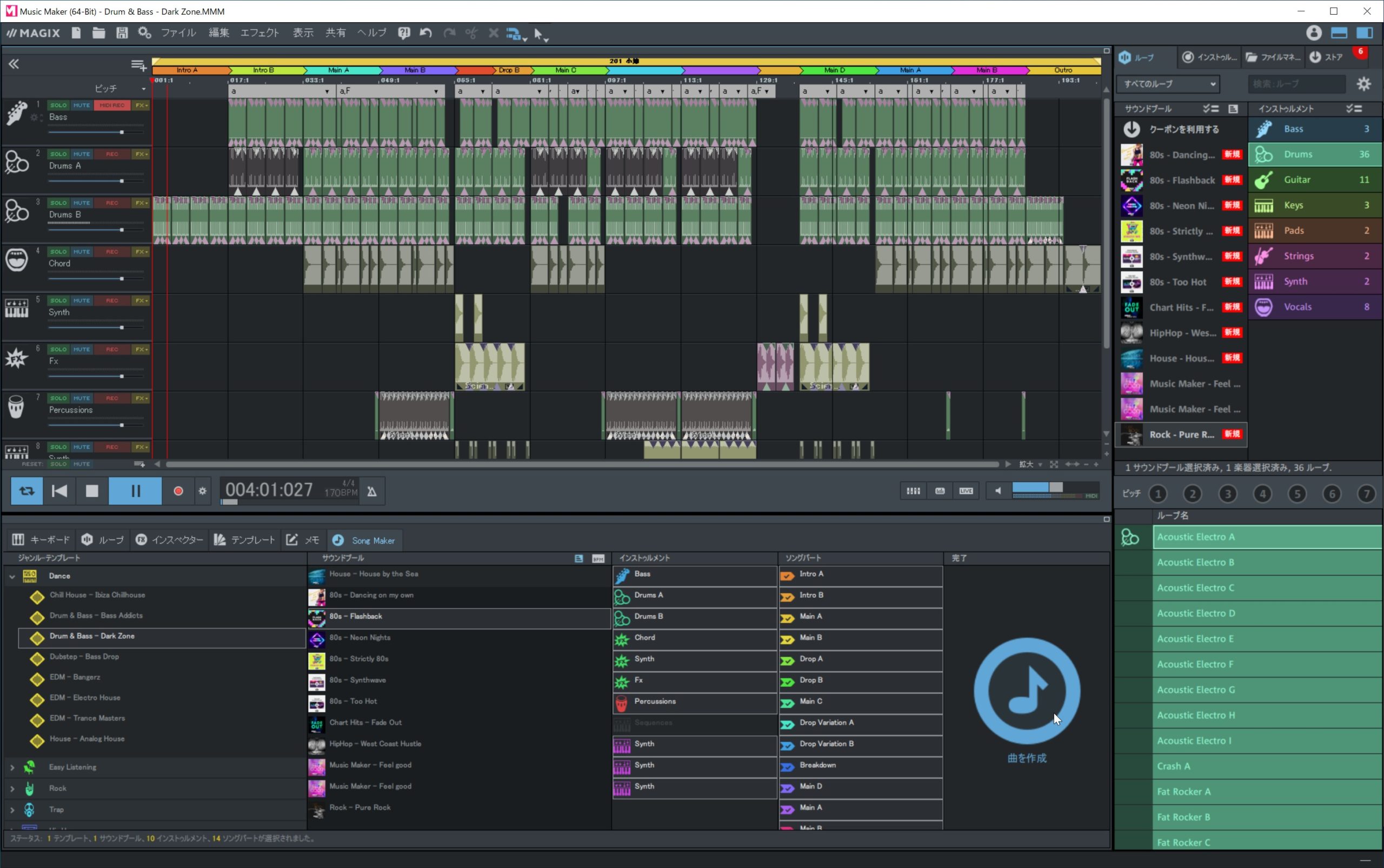
Task: Switch to the キーボード tab
Action: tap(40, 539)
